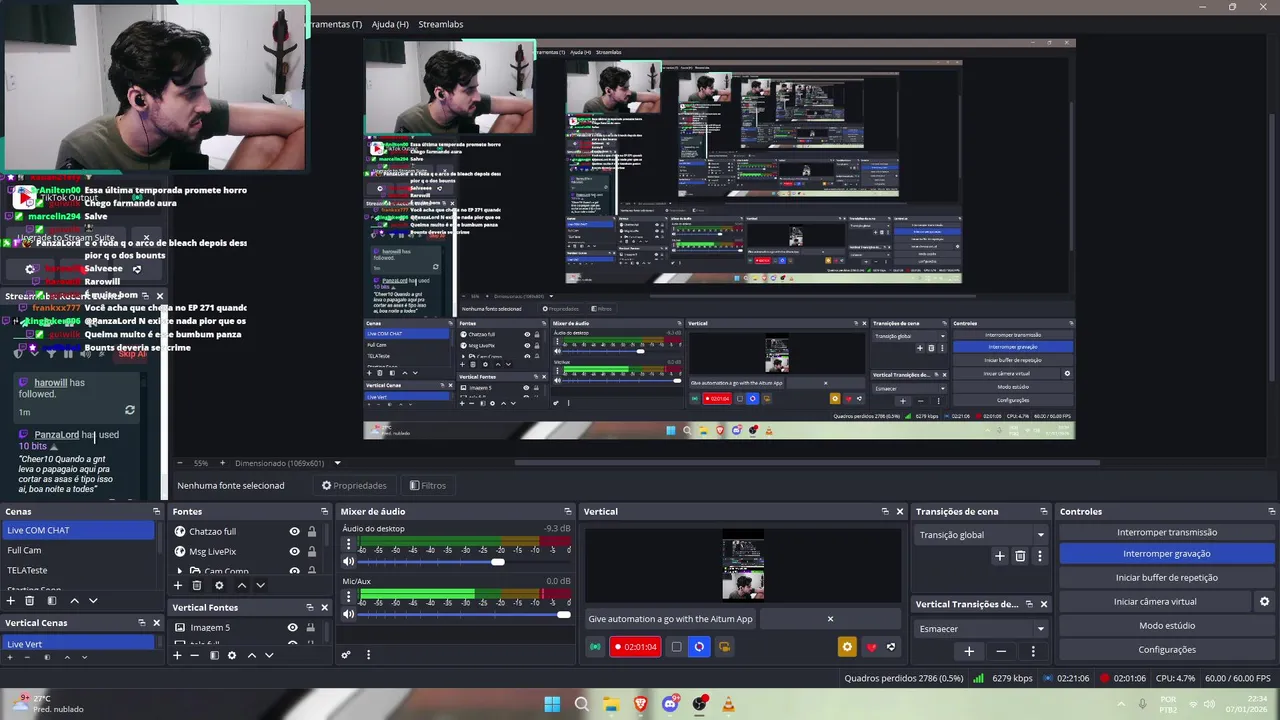1280x720 pixels.
Task: Click Interromper transmissão button
Action: click(x=1167, y=532)
